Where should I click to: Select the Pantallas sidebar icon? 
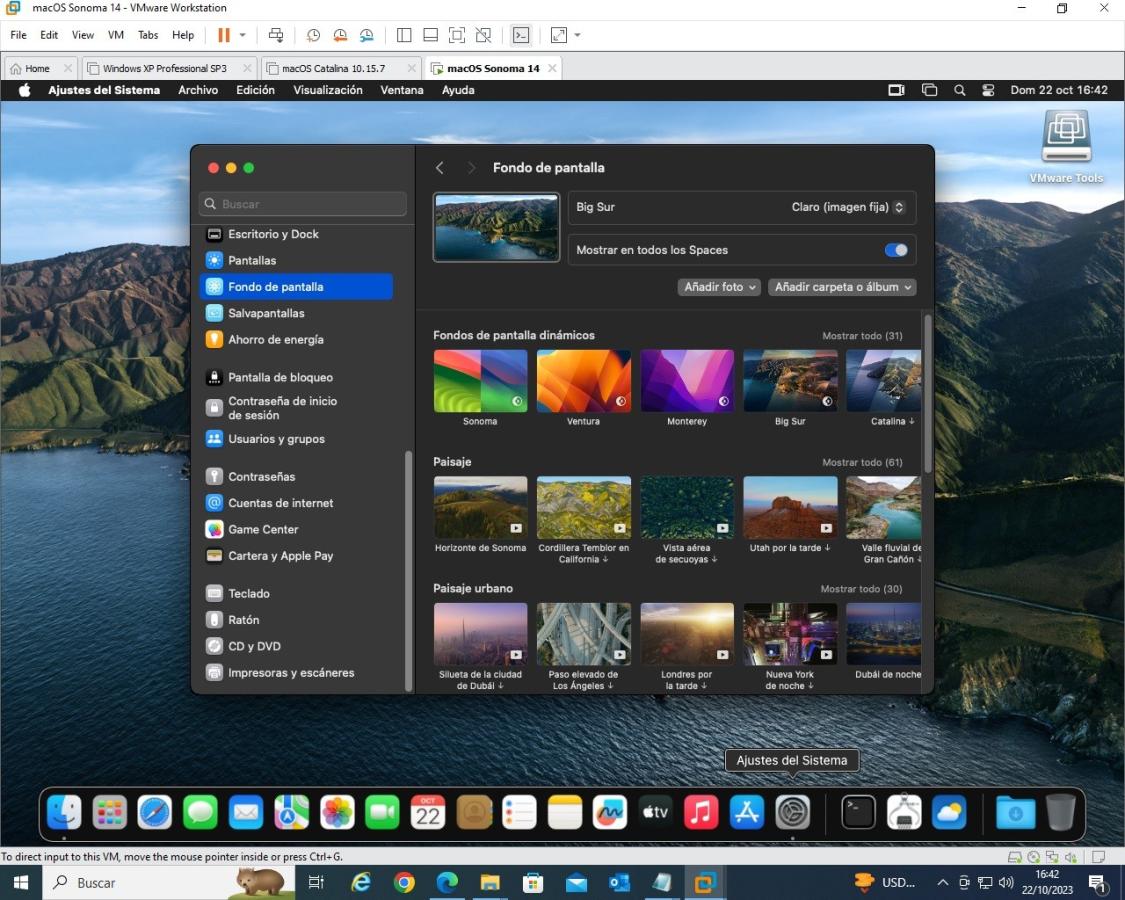(x=214, y=260)
